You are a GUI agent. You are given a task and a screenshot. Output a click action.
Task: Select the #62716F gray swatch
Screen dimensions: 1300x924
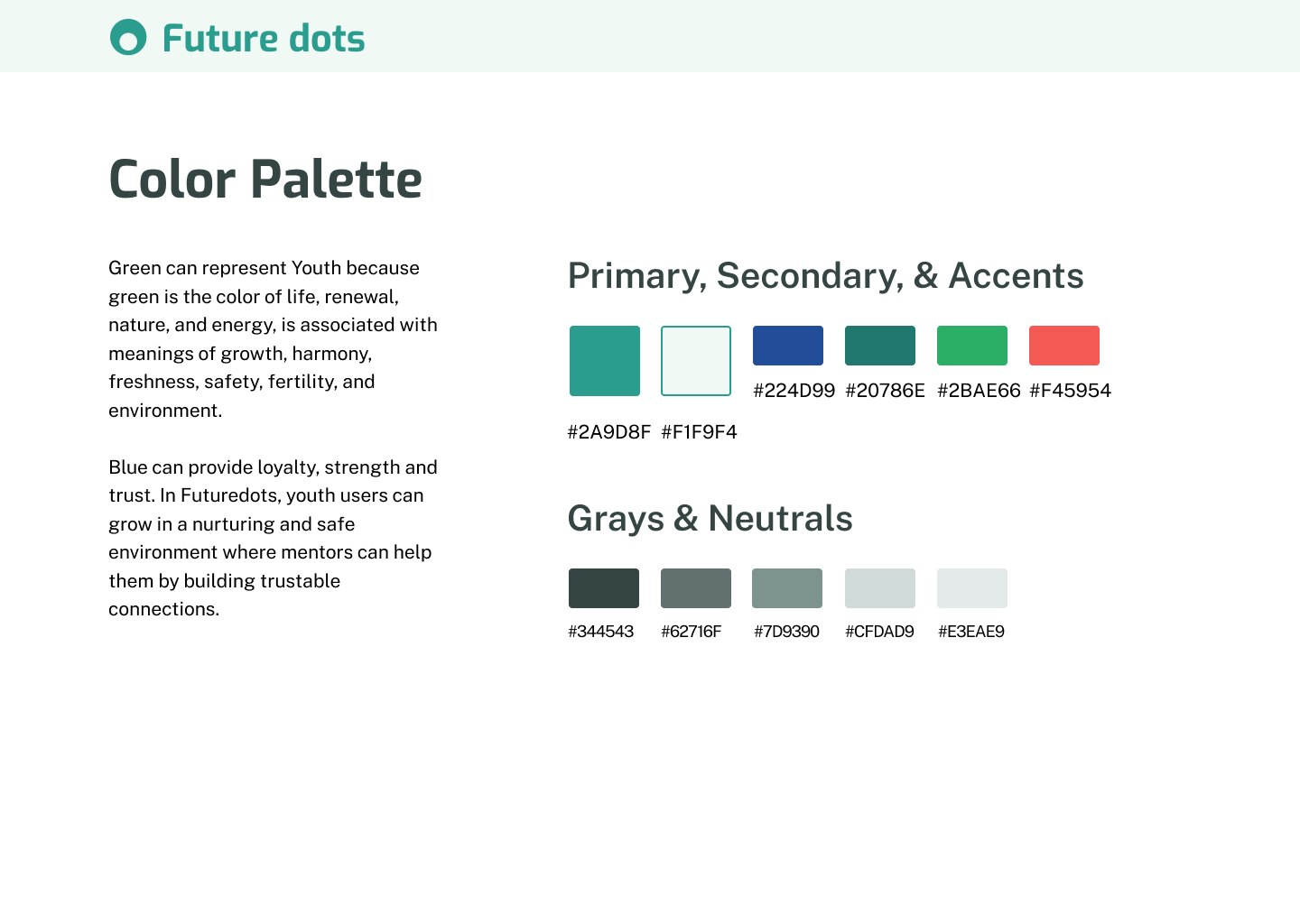(x=696, y=588)
